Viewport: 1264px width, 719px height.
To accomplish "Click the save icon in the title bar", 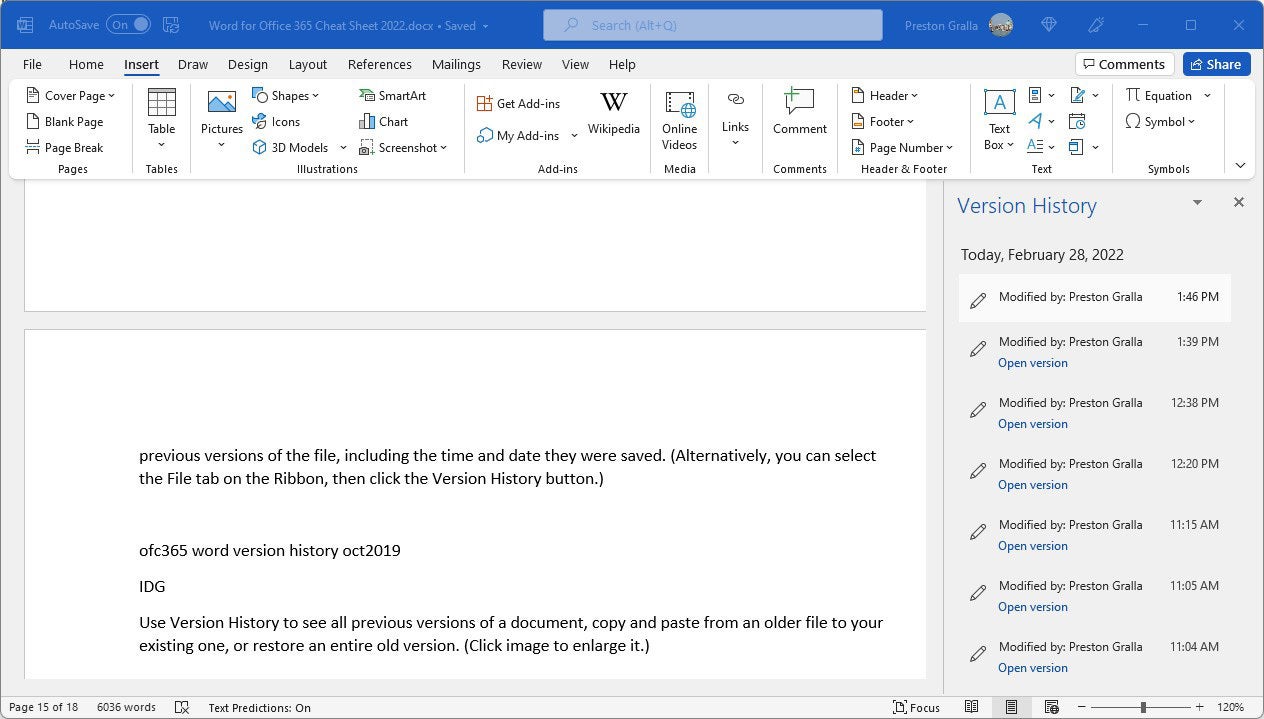I will [171, 25].
